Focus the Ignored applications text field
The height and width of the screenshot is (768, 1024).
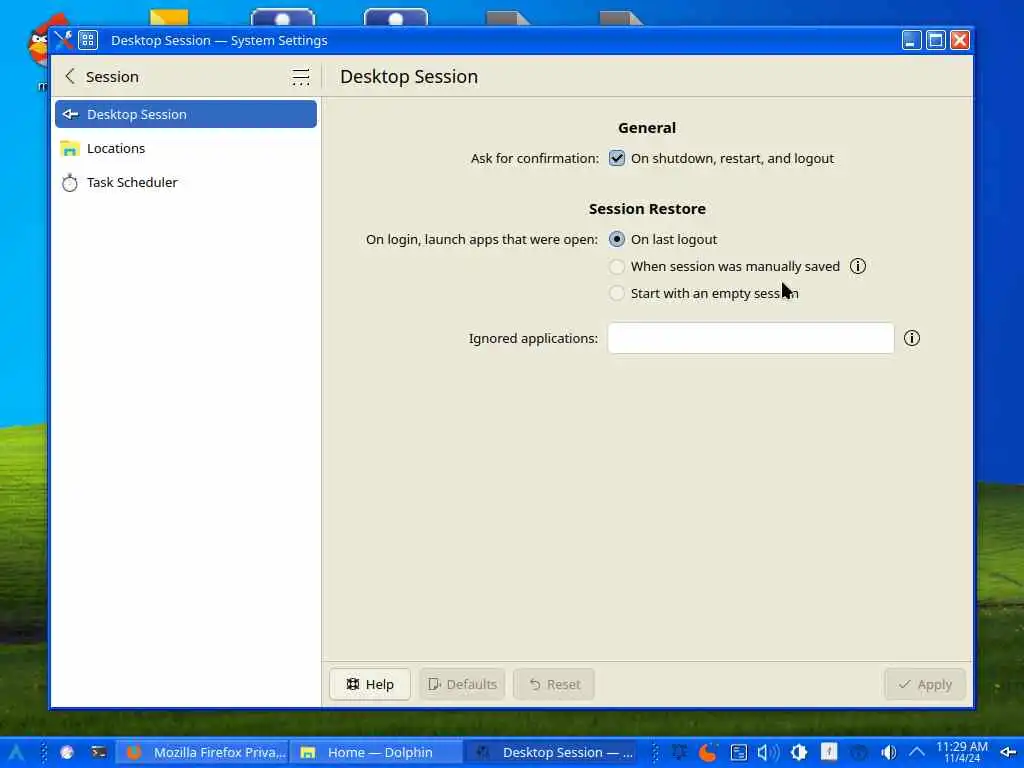pyautogui.click(x=750, y=338)
